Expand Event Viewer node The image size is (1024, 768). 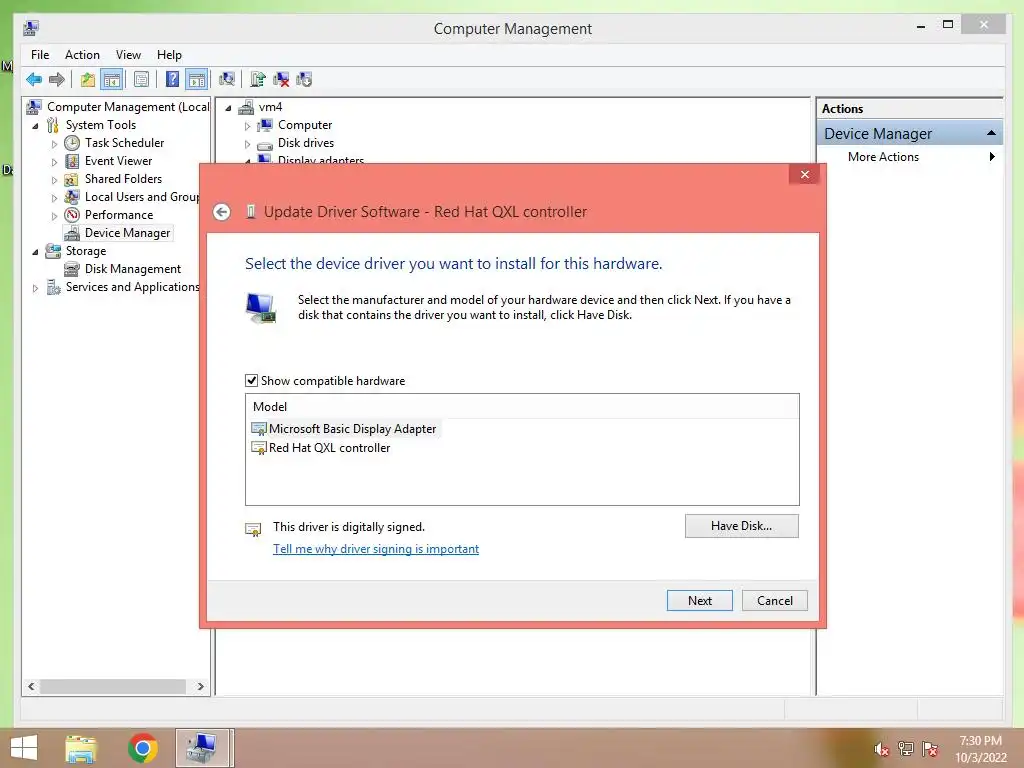[54, 161]
